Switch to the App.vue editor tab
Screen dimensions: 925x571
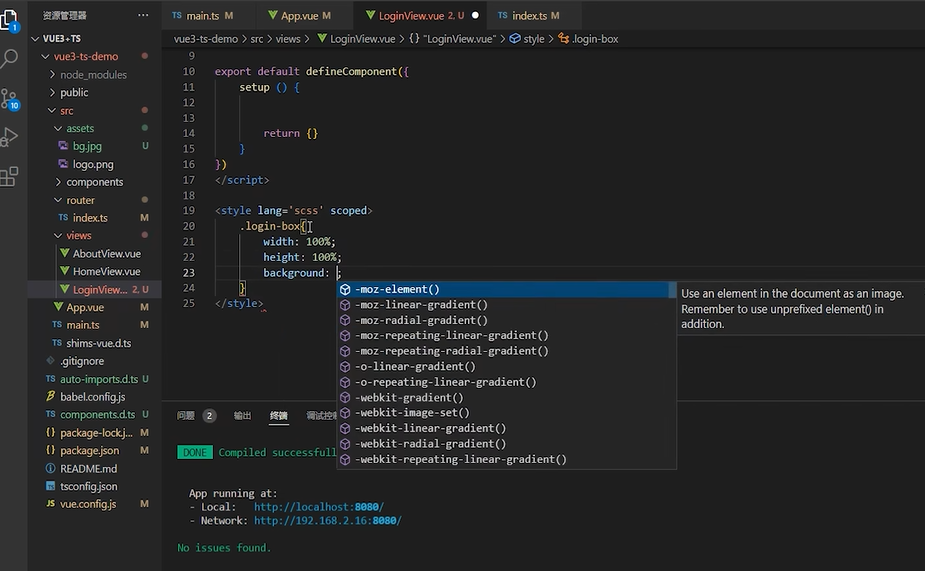coord(304,15)
